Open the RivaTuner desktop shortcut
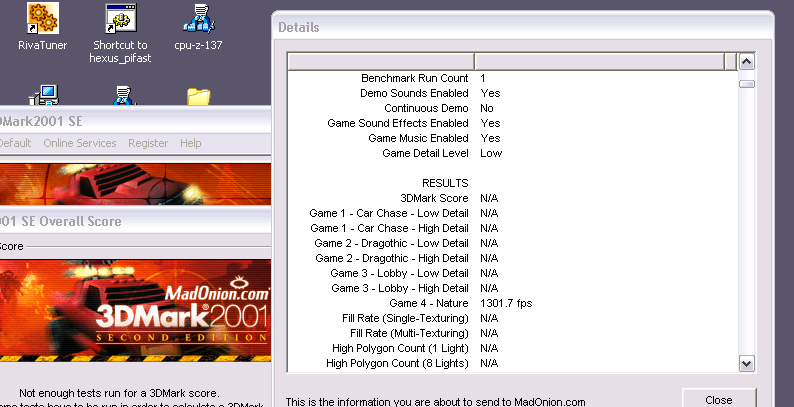794x407 pixels. tap(43, 26)
